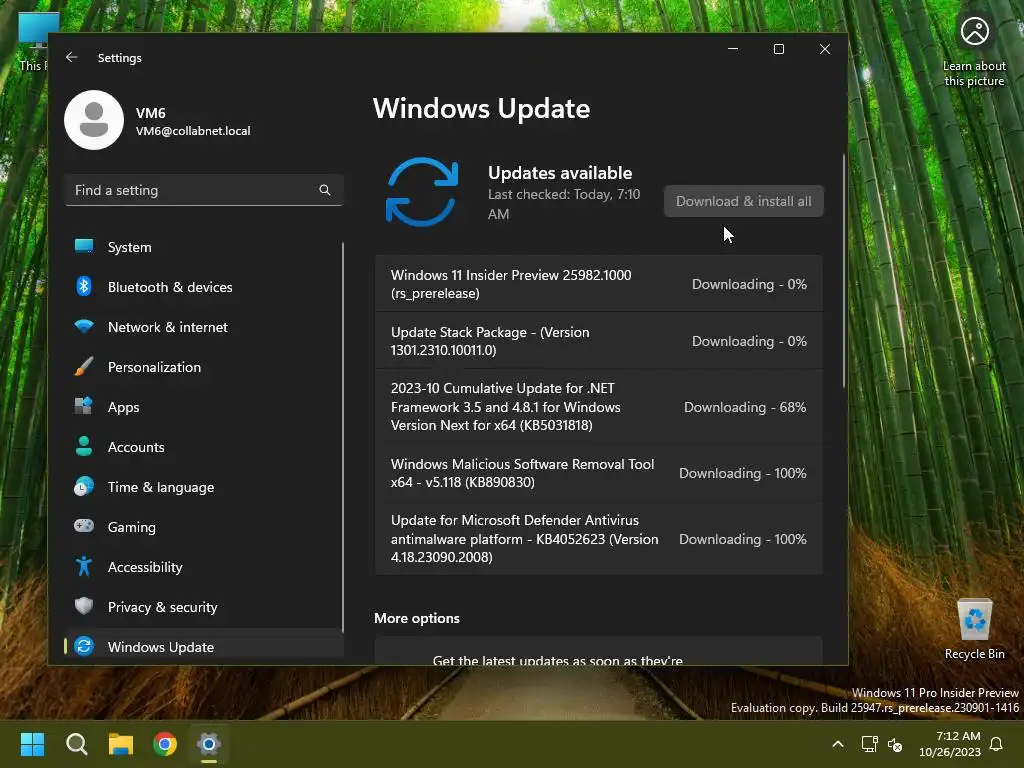Open the notifications bell icon
1024x768 pixels.
click(997, 744)
